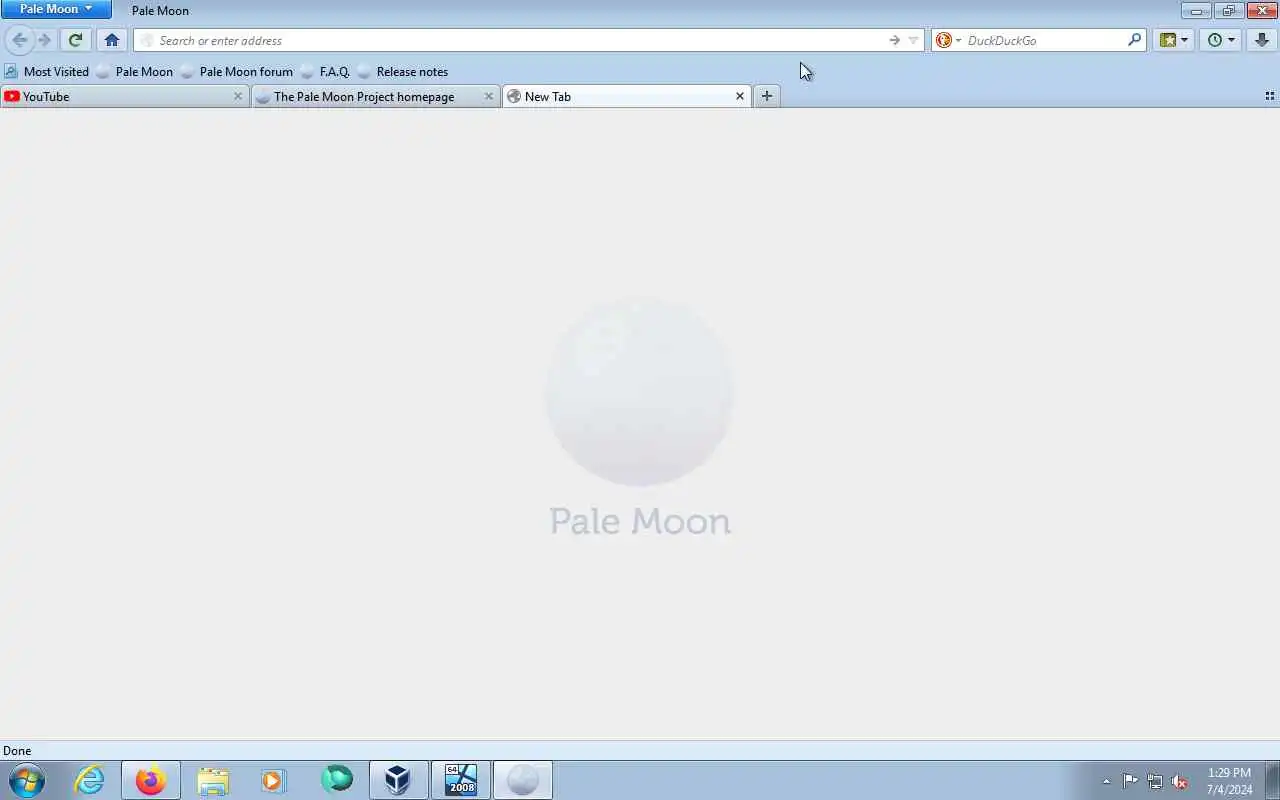Open the Pale Moon forum bookmark
Screen dimensions: 1280x800
point(237,71)
